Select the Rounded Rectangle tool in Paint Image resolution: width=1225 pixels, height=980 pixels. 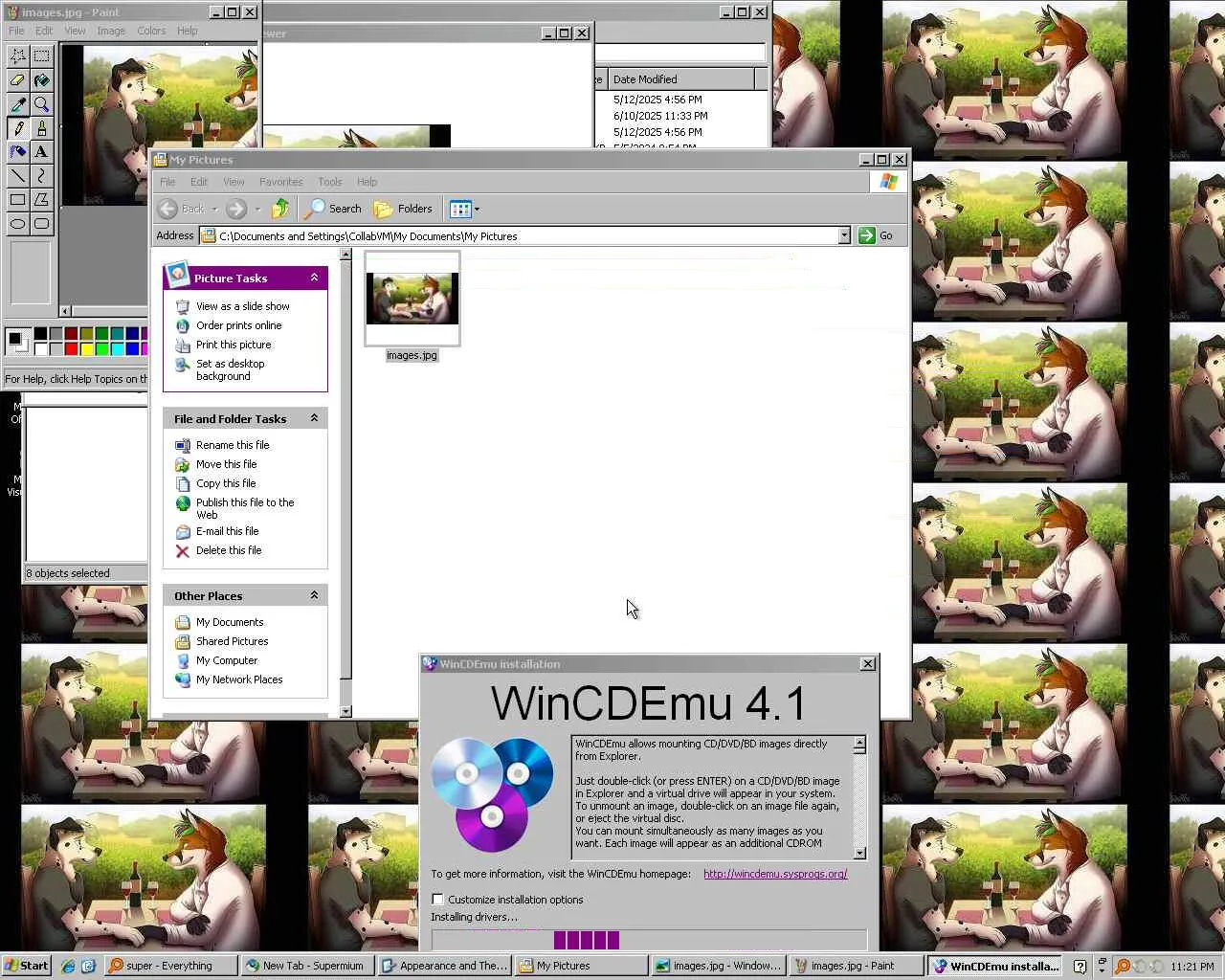[x=41, y=224]
